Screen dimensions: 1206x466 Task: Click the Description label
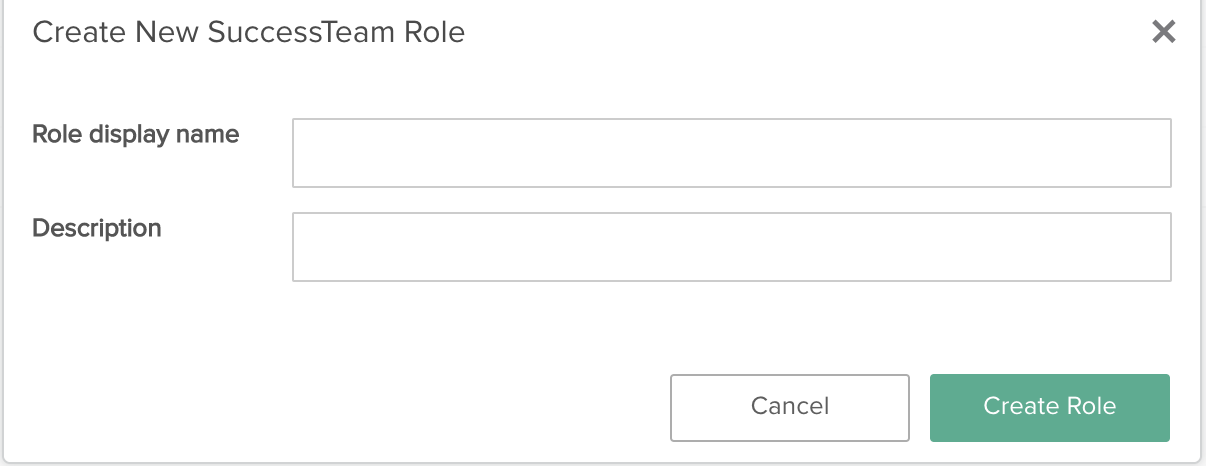[x=97, y=228]
